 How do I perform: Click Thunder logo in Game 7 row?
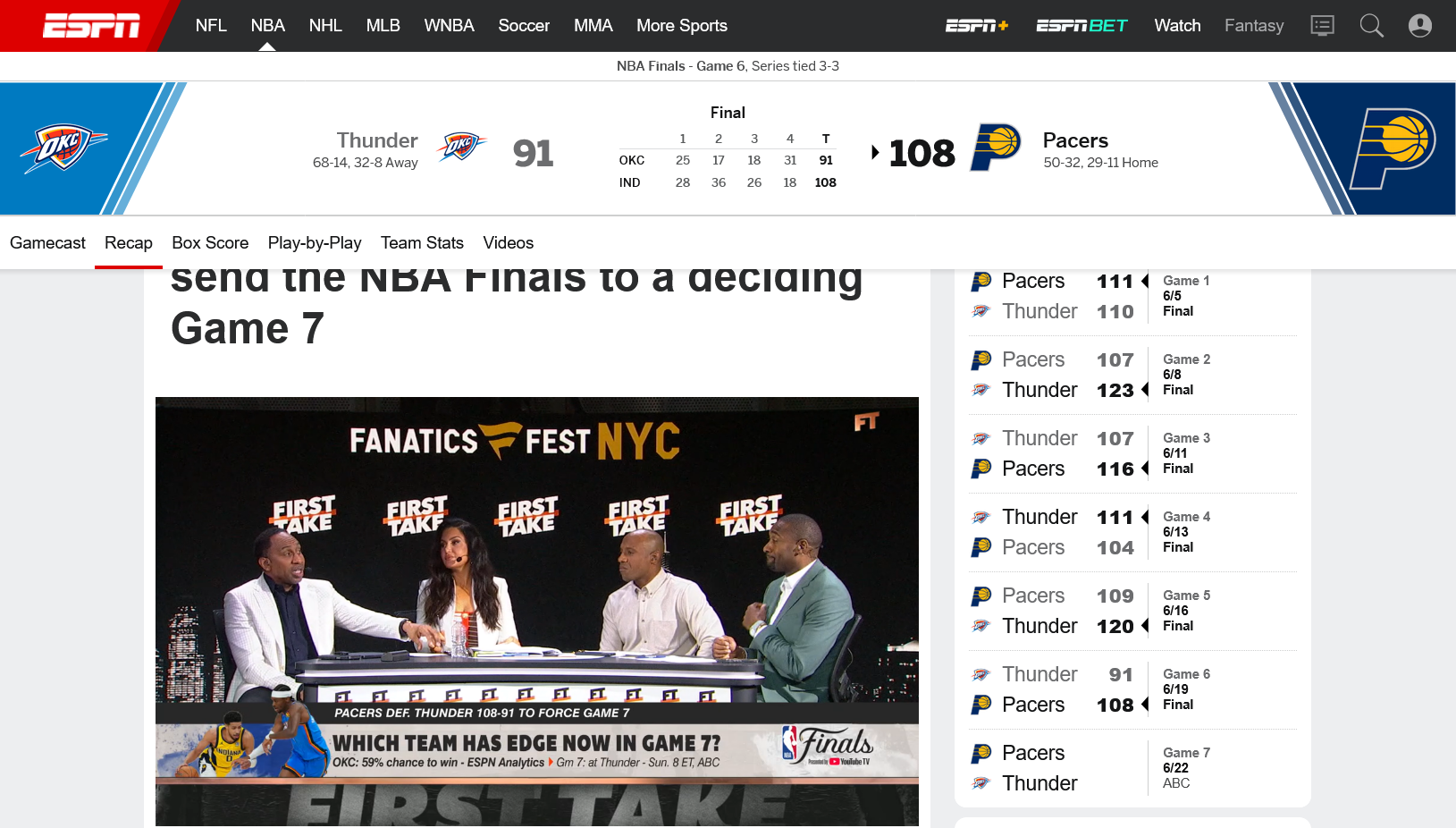click(981, 783)
